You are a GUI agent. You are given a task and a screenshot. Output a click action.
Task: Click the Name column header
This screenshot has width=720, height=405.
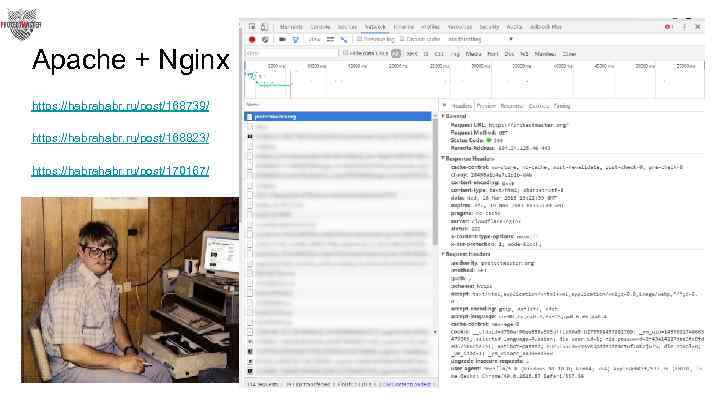point(253,105)
